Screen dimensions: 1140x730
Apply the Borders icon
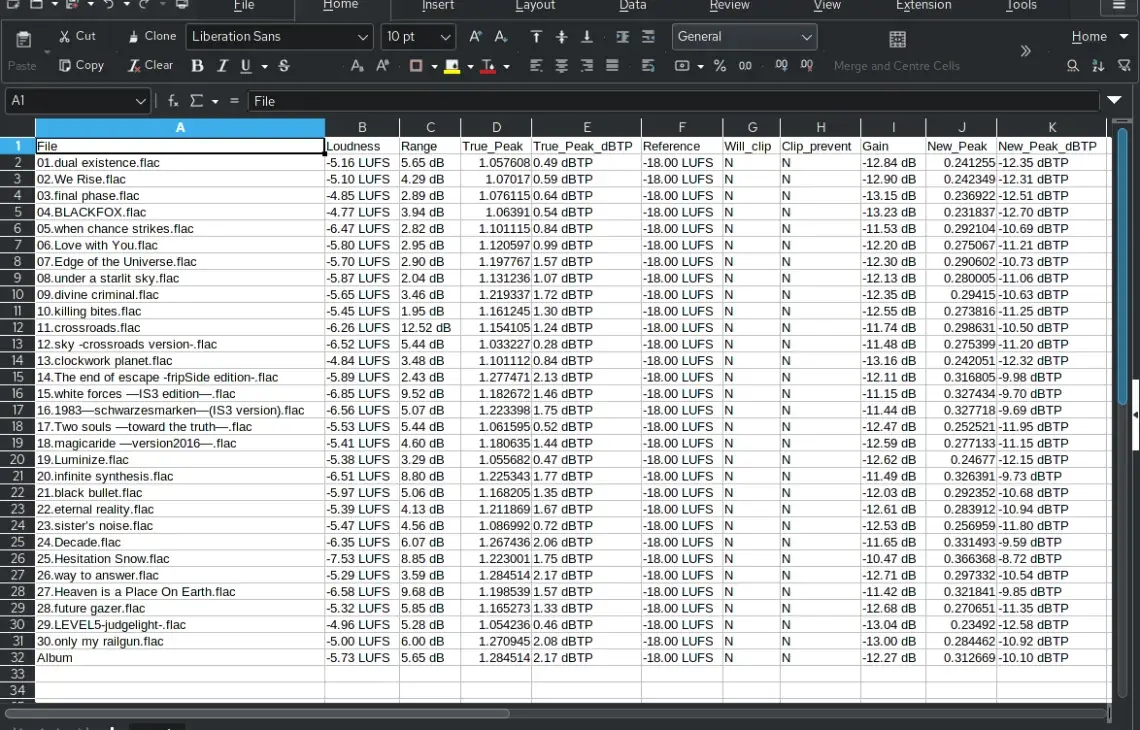point(416,66)
